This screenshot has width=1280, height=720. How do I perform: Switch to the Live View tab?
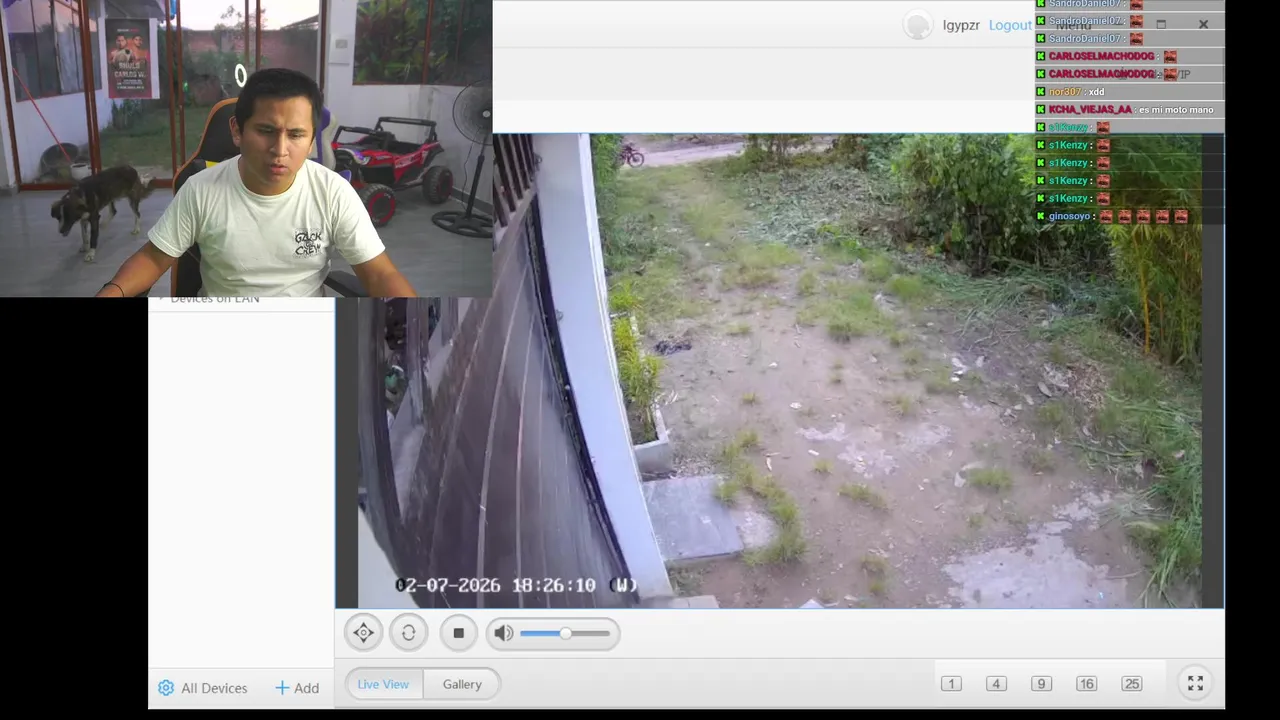coord(383,684)
